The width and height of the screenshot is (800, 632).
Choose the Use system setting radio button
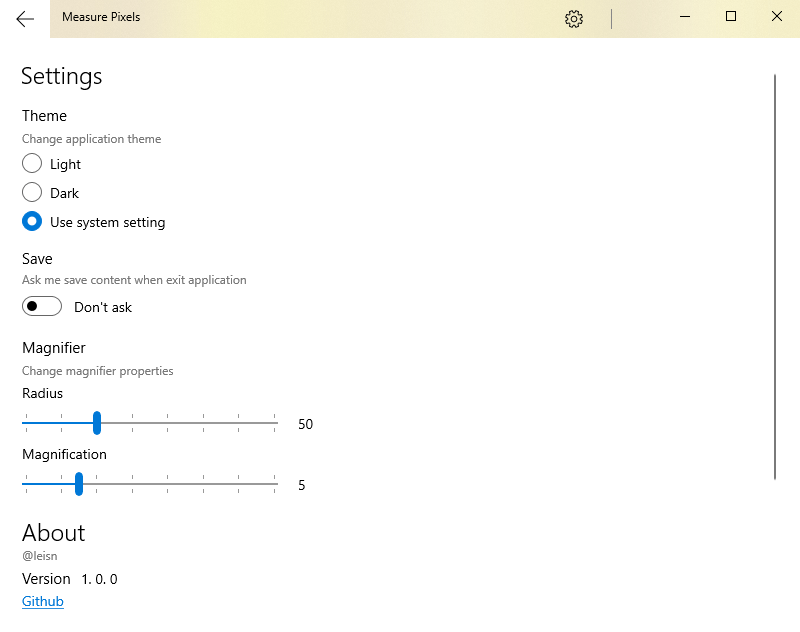[32, 222]
